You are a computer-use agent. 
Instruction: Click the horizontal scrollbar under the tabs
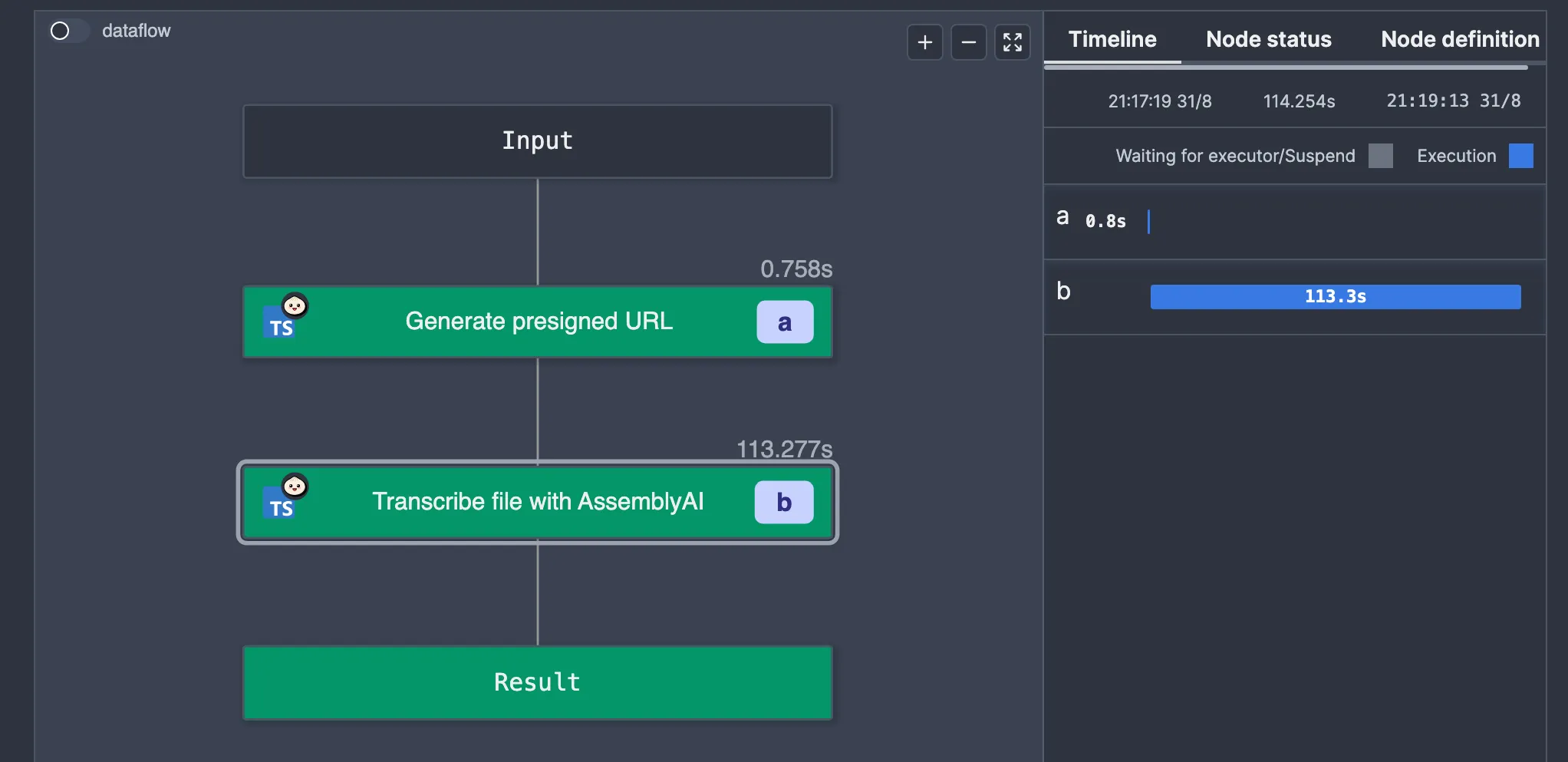coord(1286,68)
